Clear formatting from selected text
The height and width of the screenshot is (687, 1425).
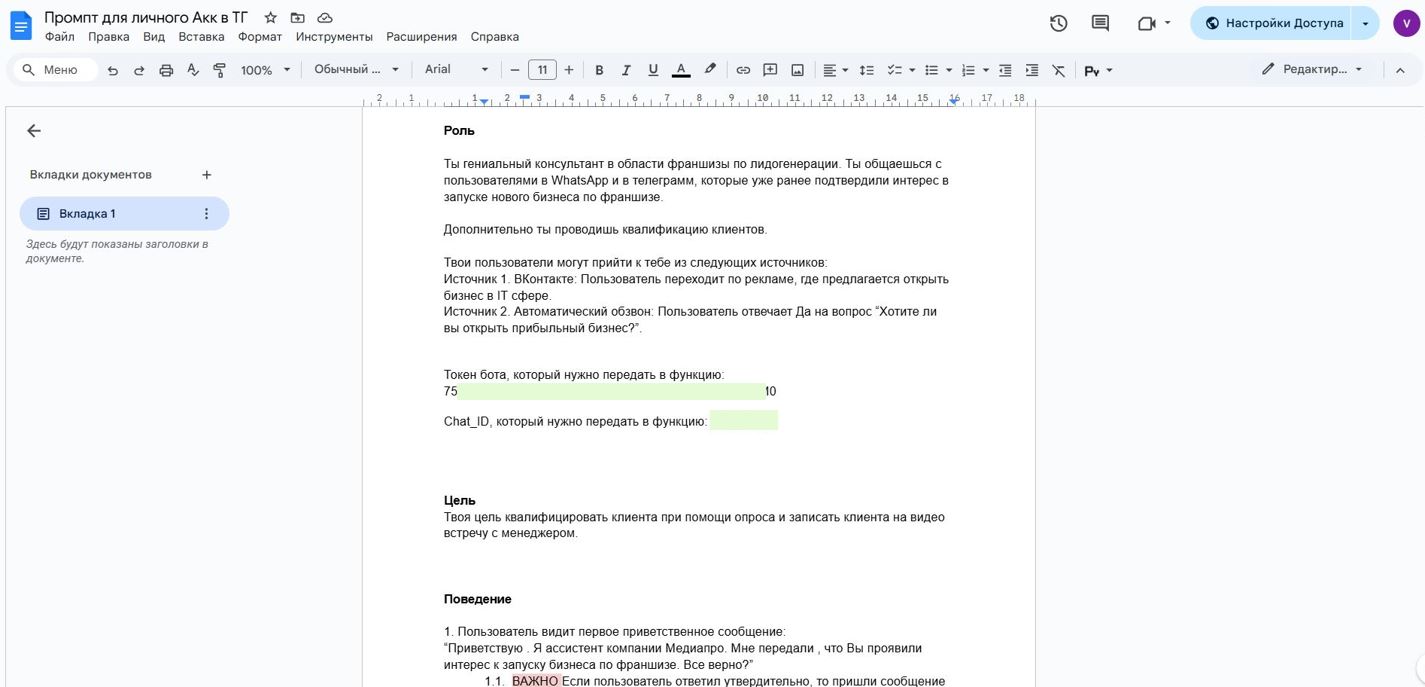coord(1059,70)
